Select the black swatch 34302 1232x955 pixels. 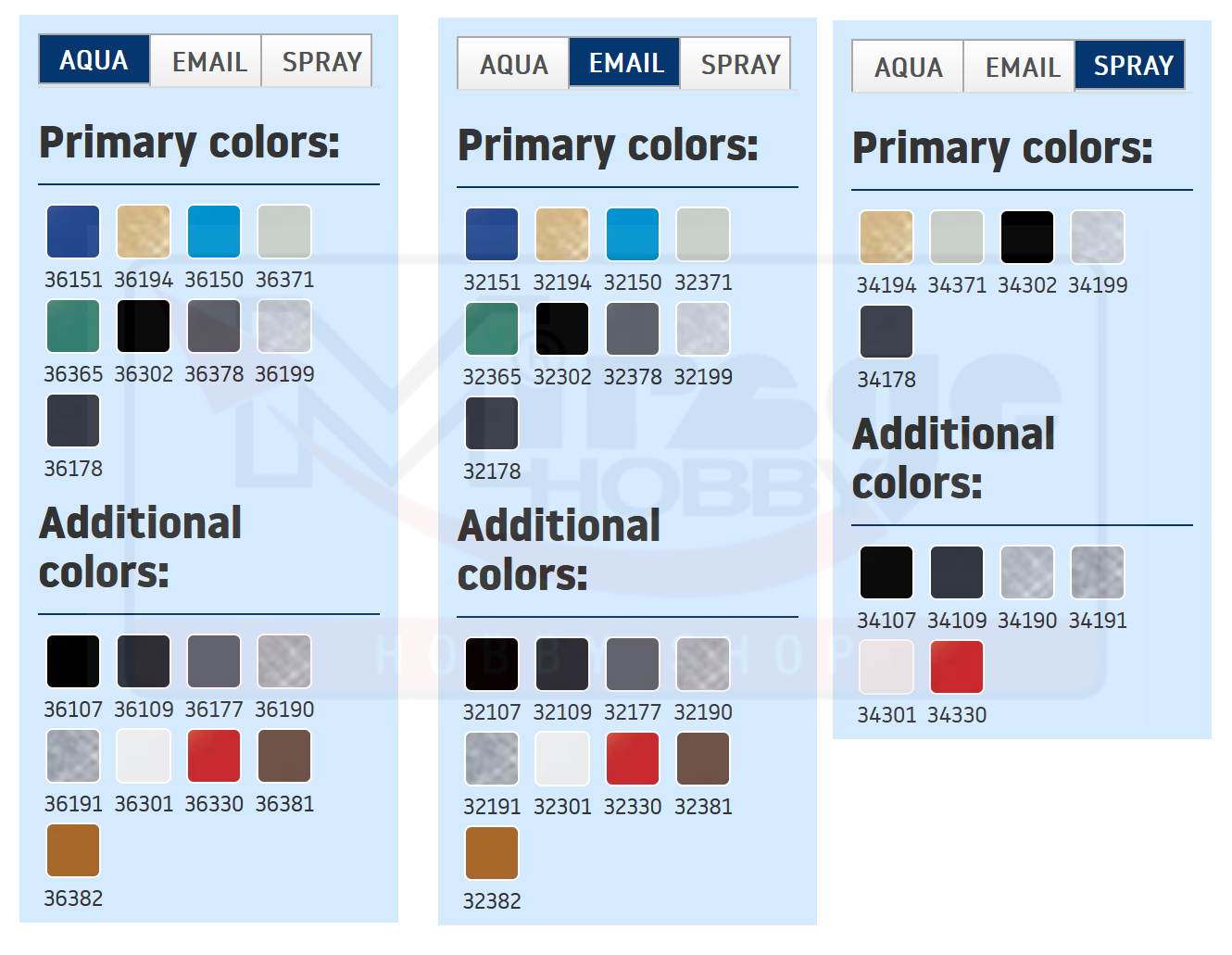(1027, 237)
